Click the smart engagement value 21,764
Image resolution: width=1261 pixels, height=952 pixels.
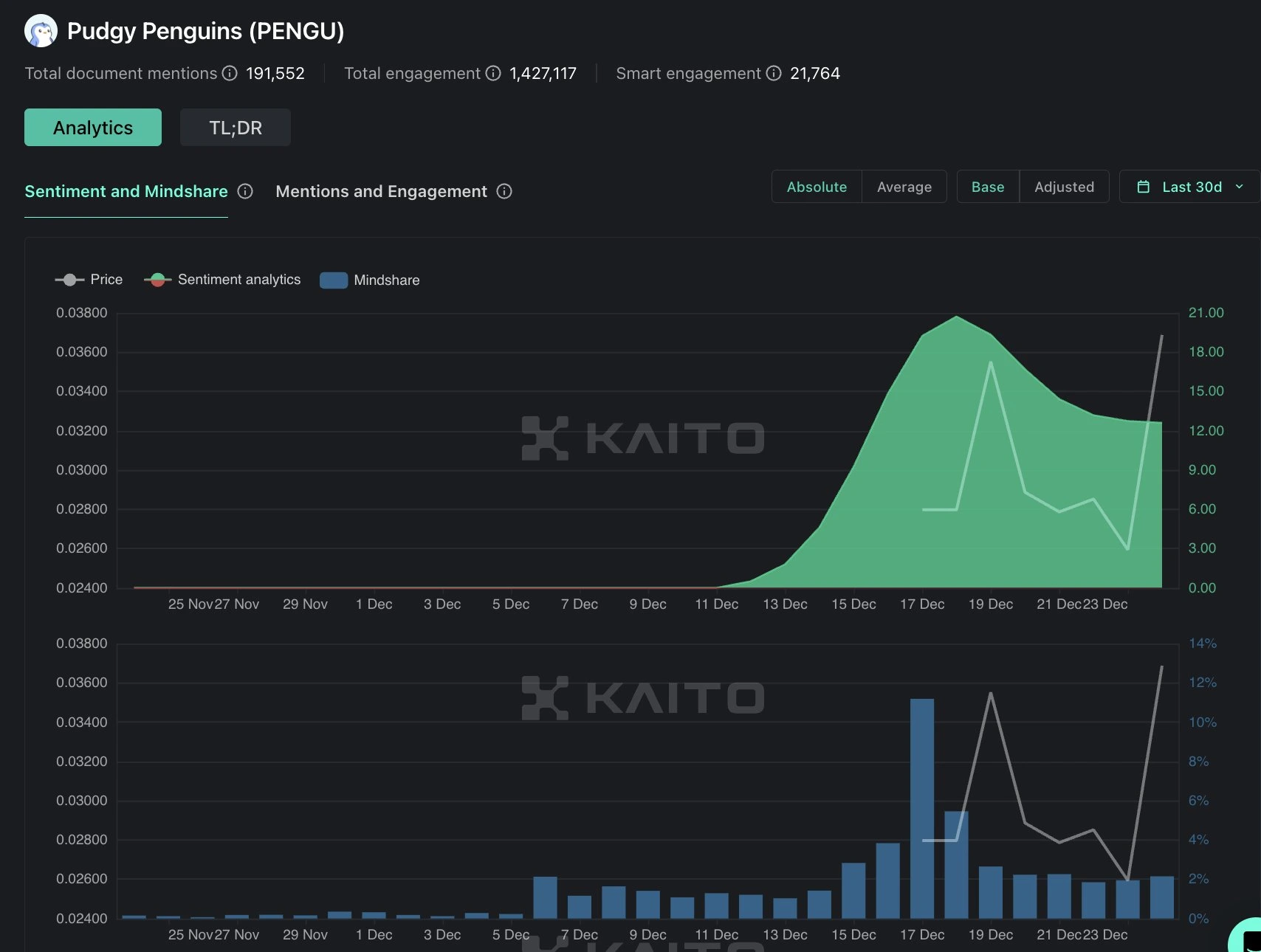pyautogui.click(x=815, y=73)
